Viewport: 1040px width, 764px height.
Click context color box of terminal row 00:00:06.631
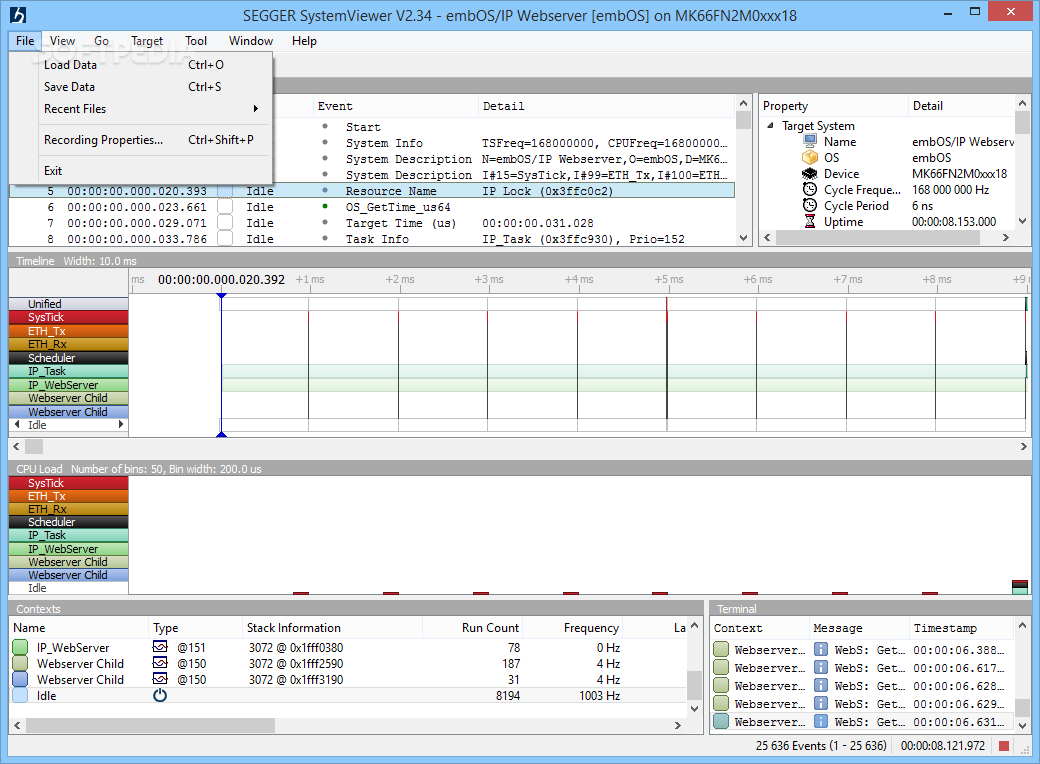coord(721,721)
